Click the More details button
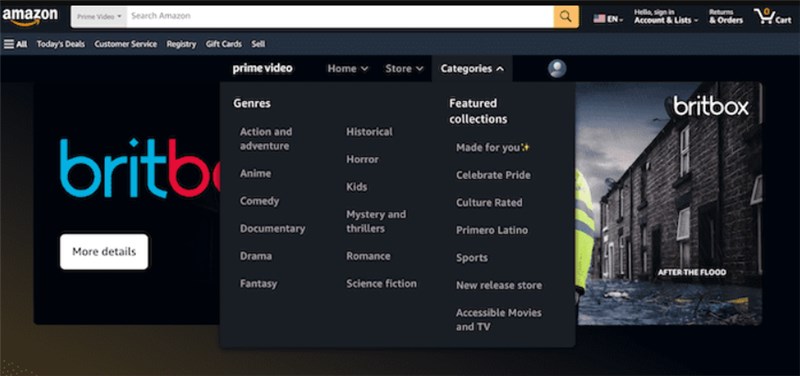The width and height of the screenshot is (800, 376). pos(104,252)
